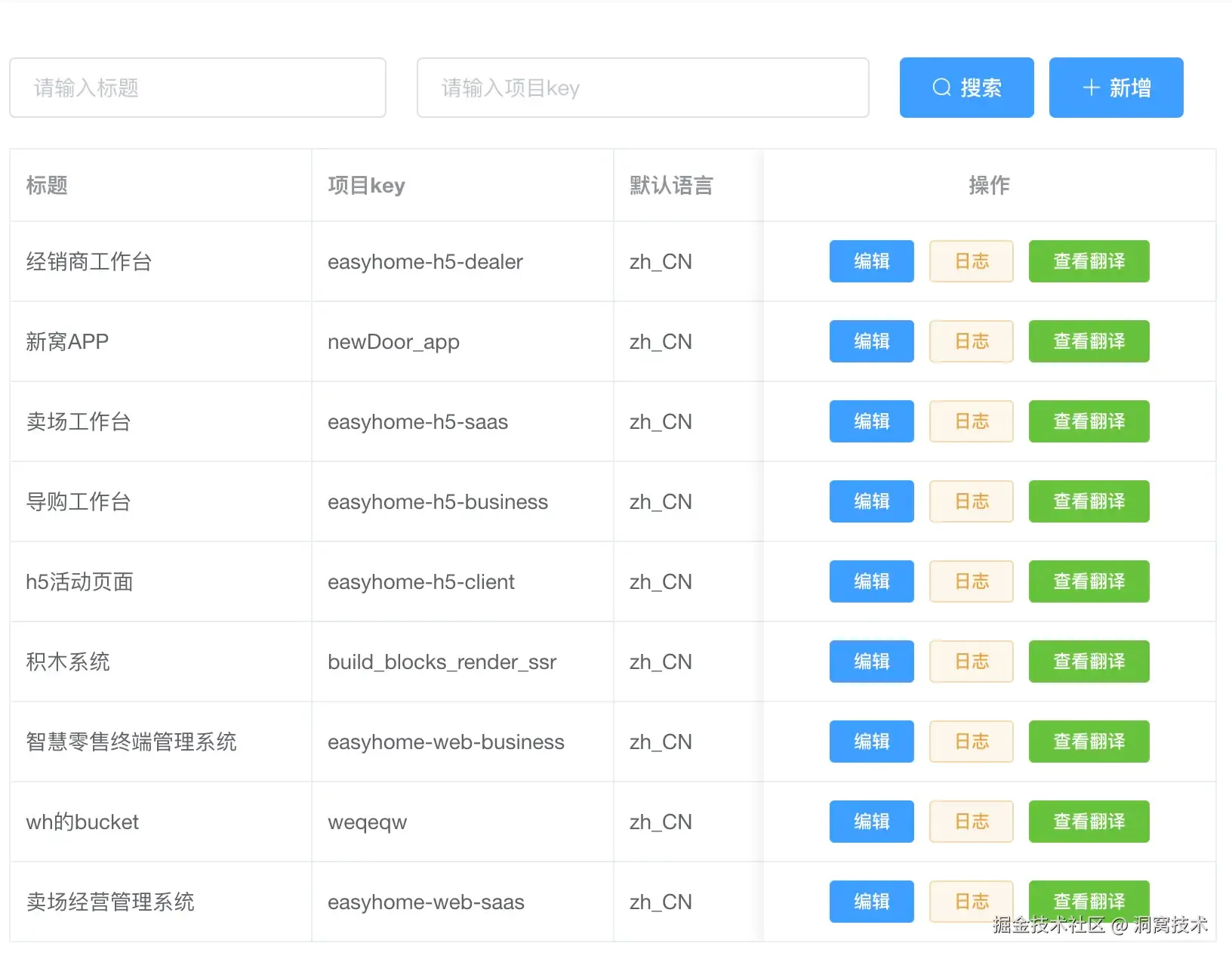This screenshot has height=959, width=1232.
Task: Open 日志 for newDoor_app row
Action: click(x=971, y=341)
